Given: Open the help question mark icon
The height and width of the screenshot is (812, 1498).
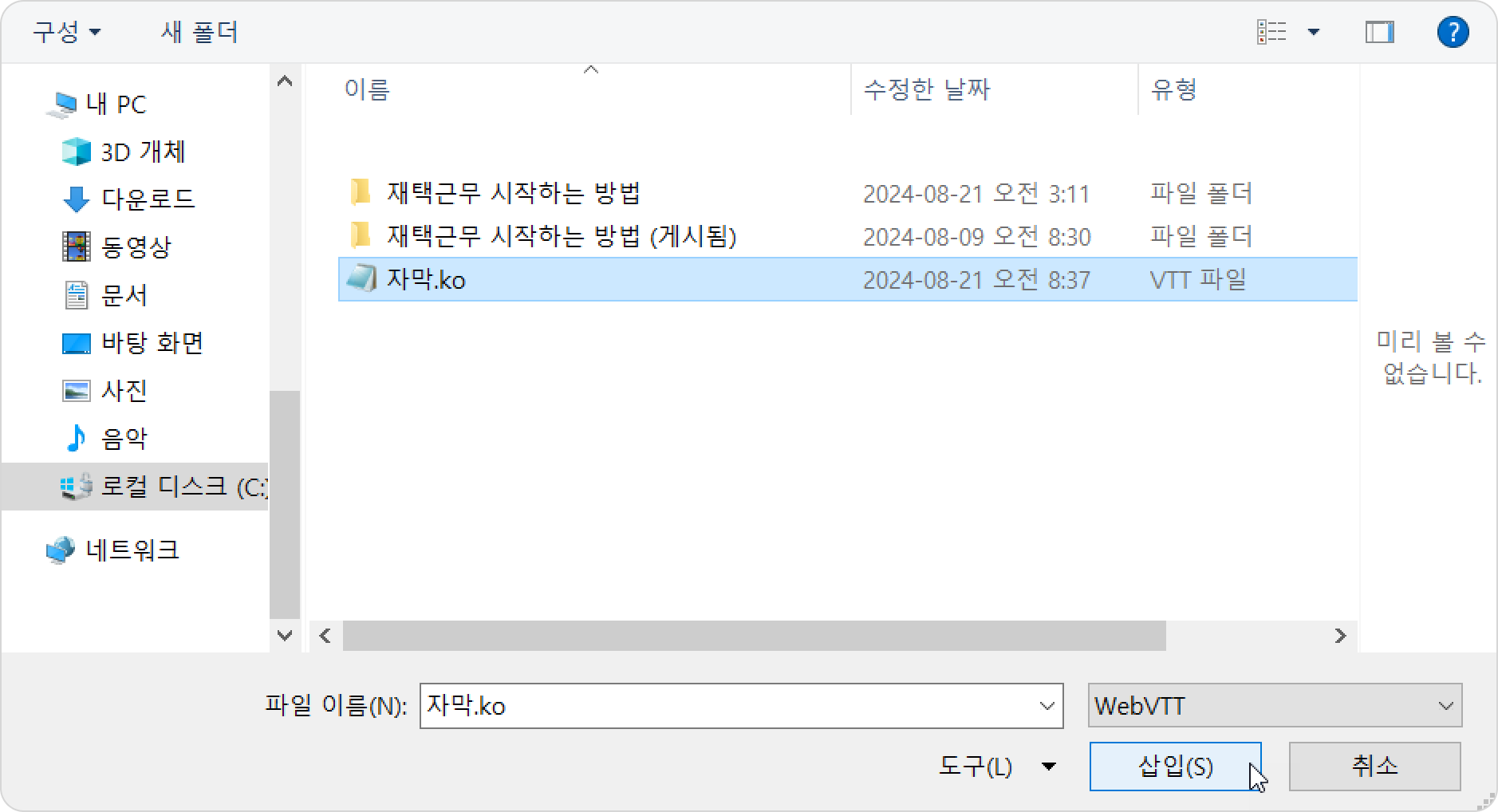Looking at the screenshot, I should [1453, 33].
